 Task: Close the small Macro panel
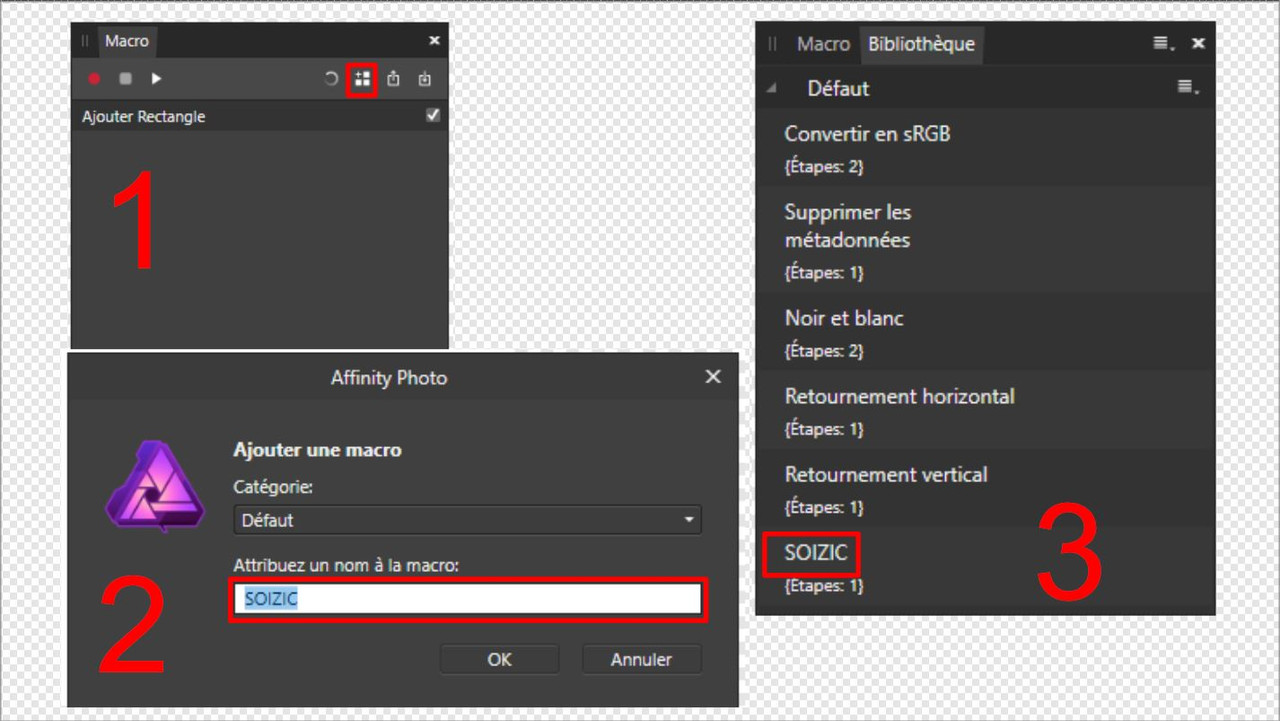tap(434, 41)
